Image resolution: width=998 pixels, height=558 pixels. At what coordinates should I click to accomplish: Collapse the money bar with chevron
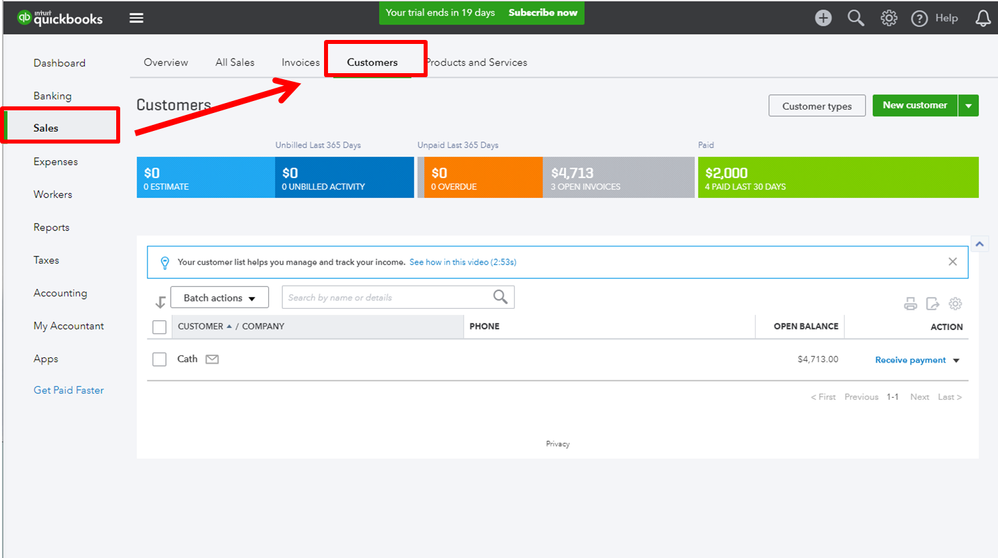(980, 244)
